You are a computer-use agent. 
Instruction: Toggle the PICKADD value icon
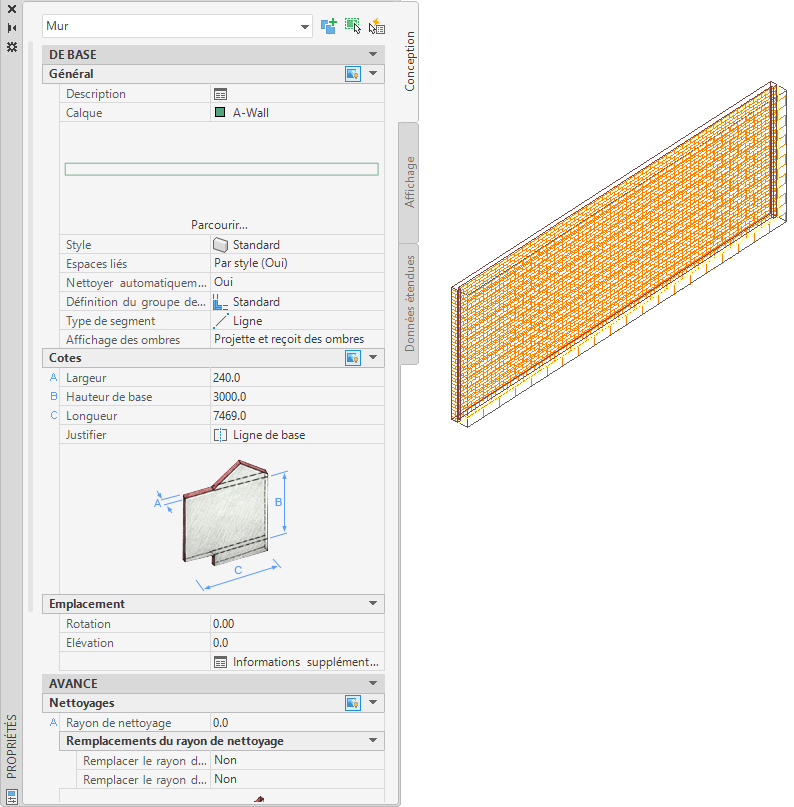328,26
